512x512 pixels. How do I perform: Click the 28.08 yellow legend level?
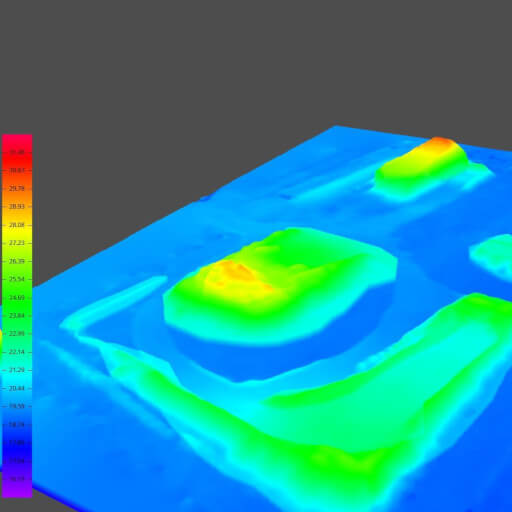[x=17, y=225]
